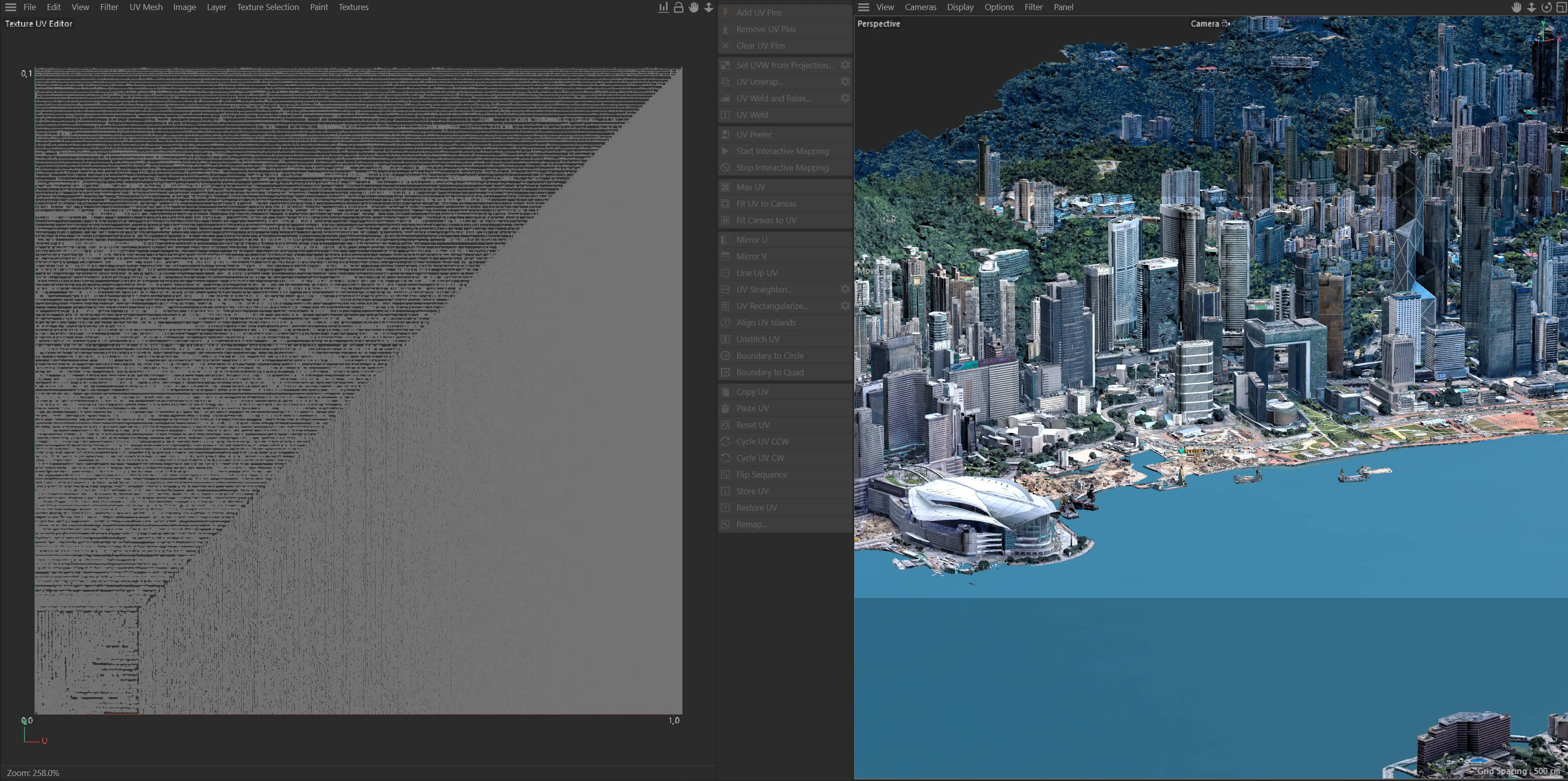
Task: Open the Panel menu
Action: (x=1064, y=8)
